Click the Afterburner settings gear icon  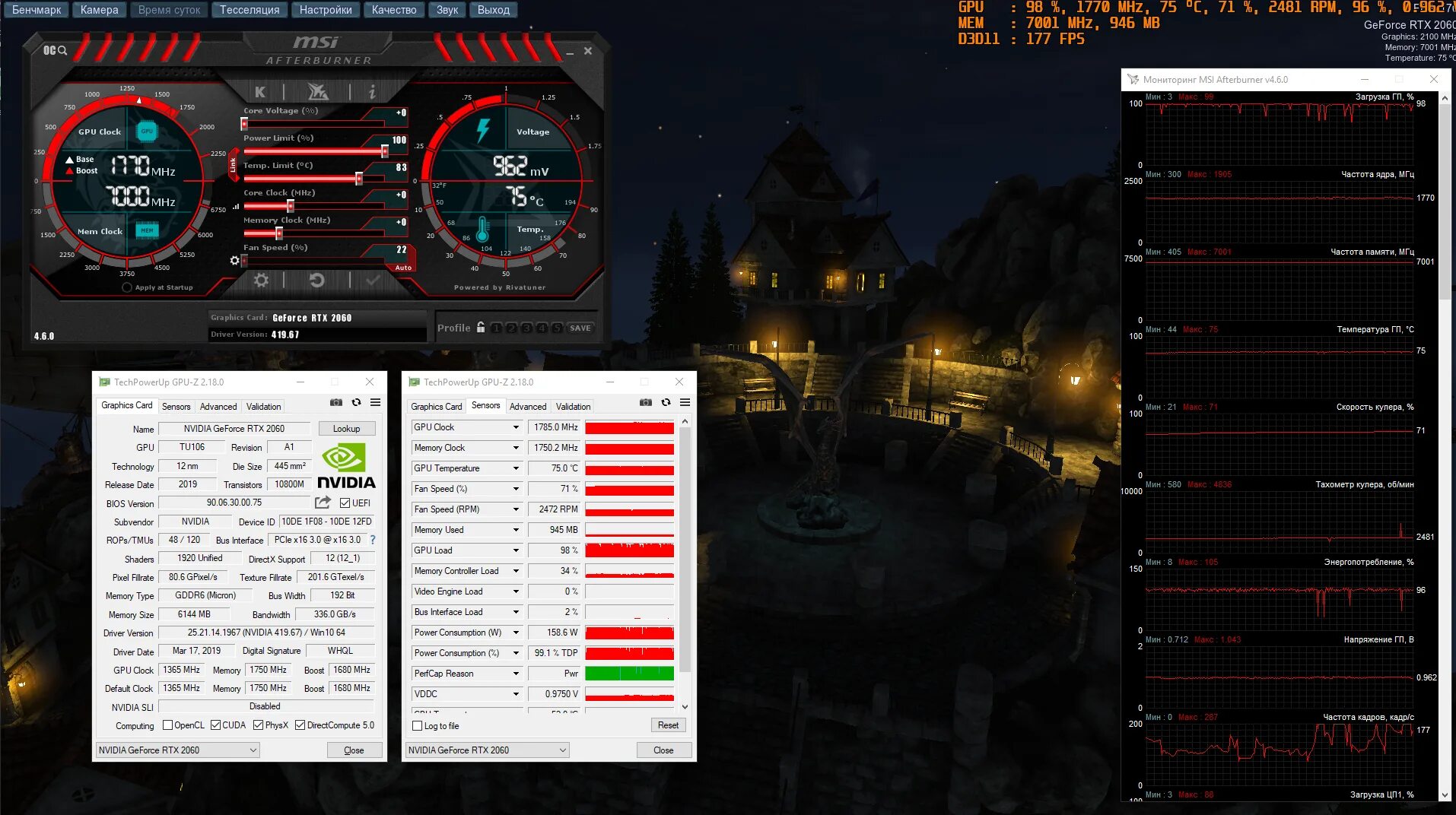tap(261, 281)
